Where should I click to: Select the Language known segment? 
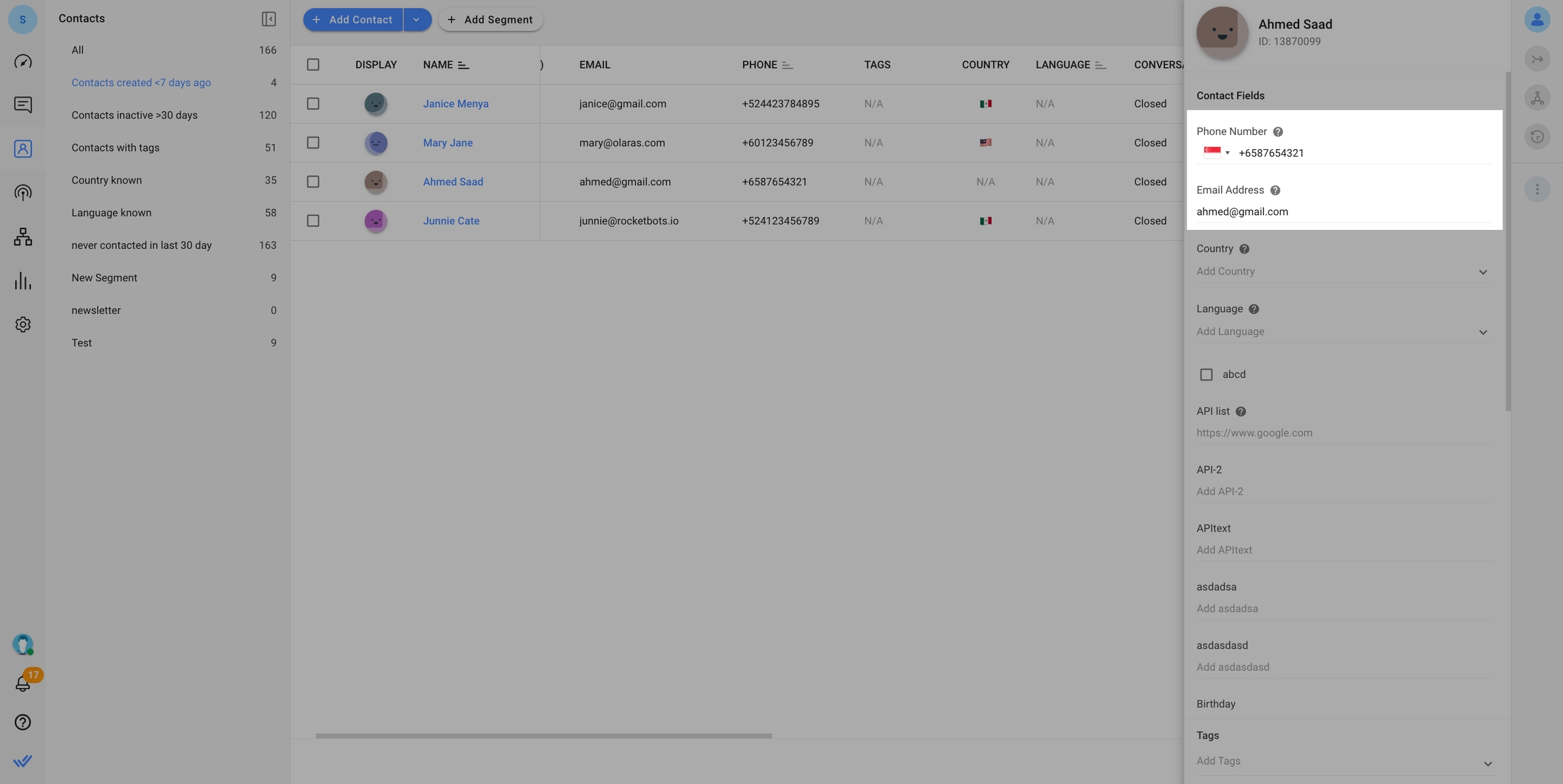pyautogui.click(x=111, y=213)
